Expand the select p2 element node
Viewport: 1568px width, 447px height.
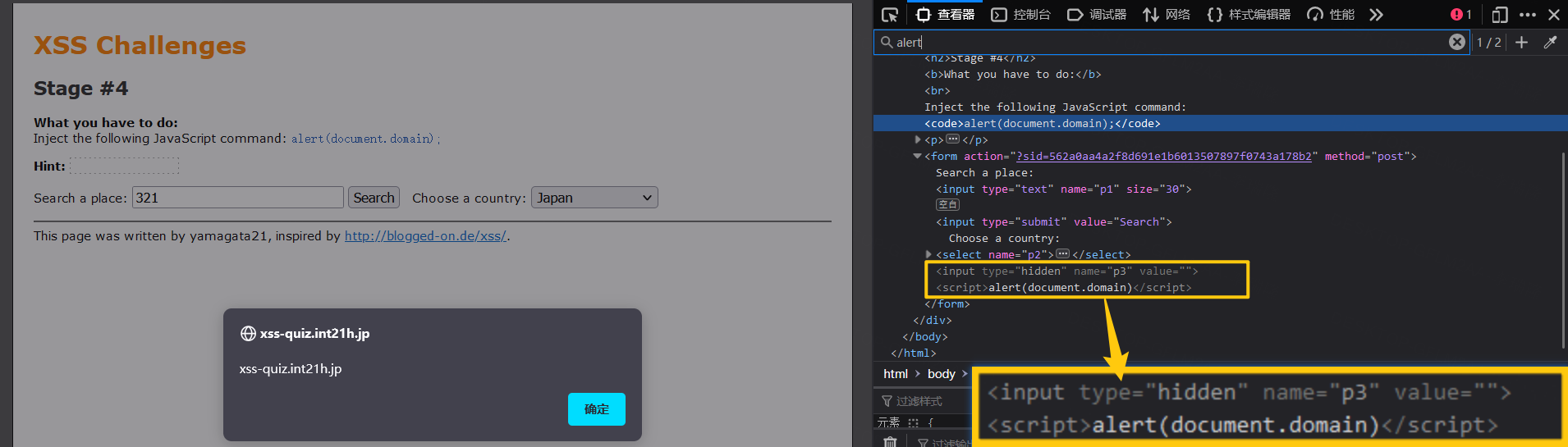[928, 254]
